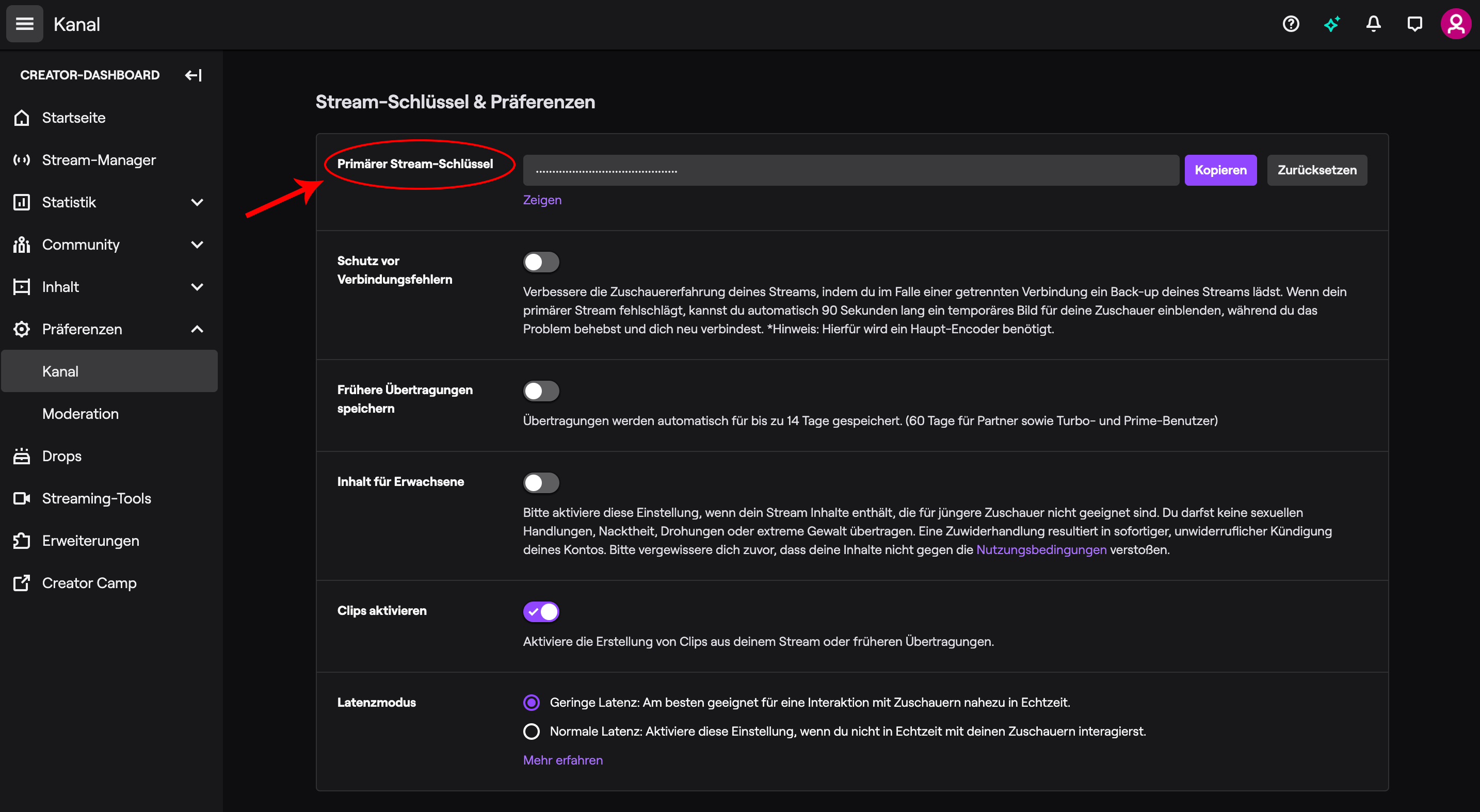Click the Creator Camp sidebar icon
The width and height of the screenshot is (1480, 812).
point(21,582)
